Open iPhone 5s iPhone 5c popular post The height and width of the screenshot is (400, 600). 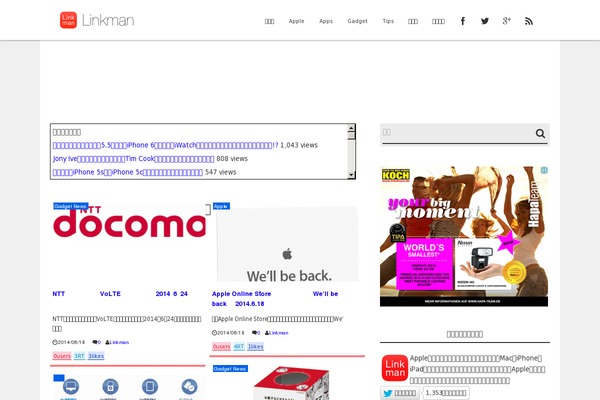(x=127, y=172)
